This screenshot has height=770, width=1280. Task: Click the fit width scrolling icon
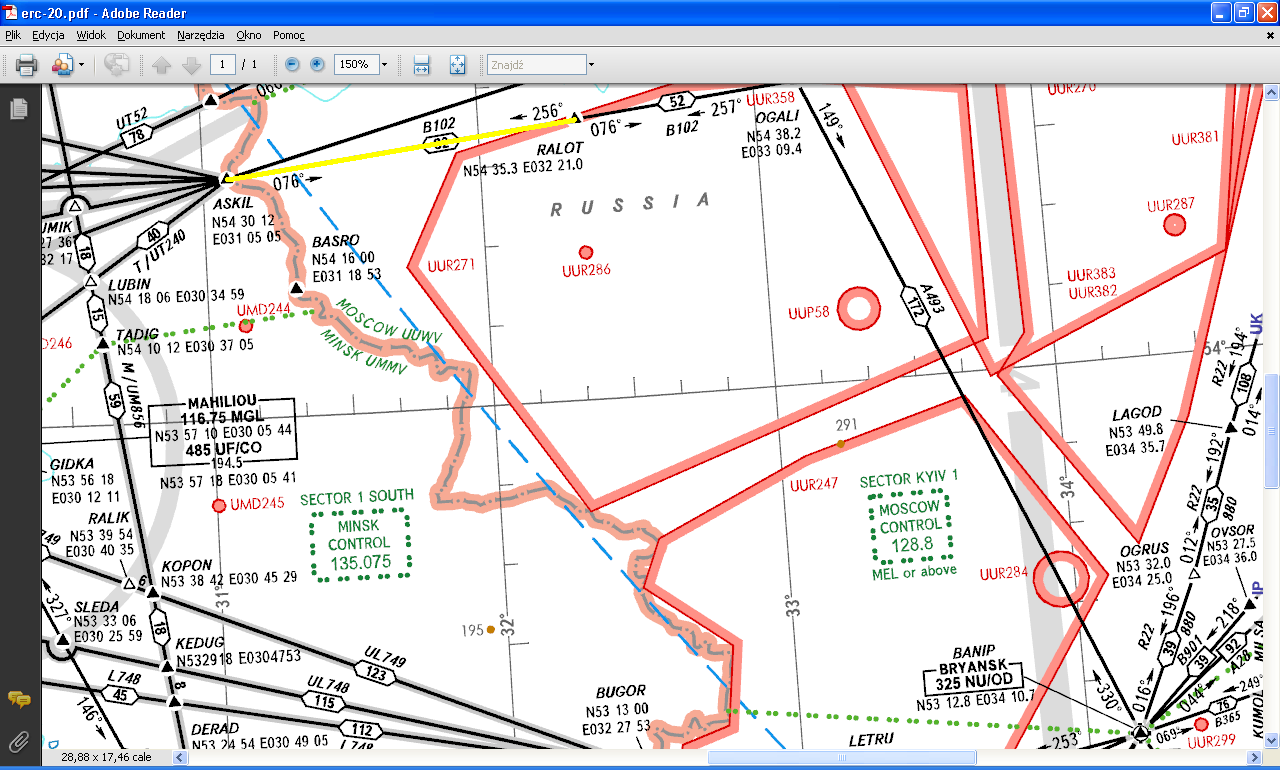422,65
